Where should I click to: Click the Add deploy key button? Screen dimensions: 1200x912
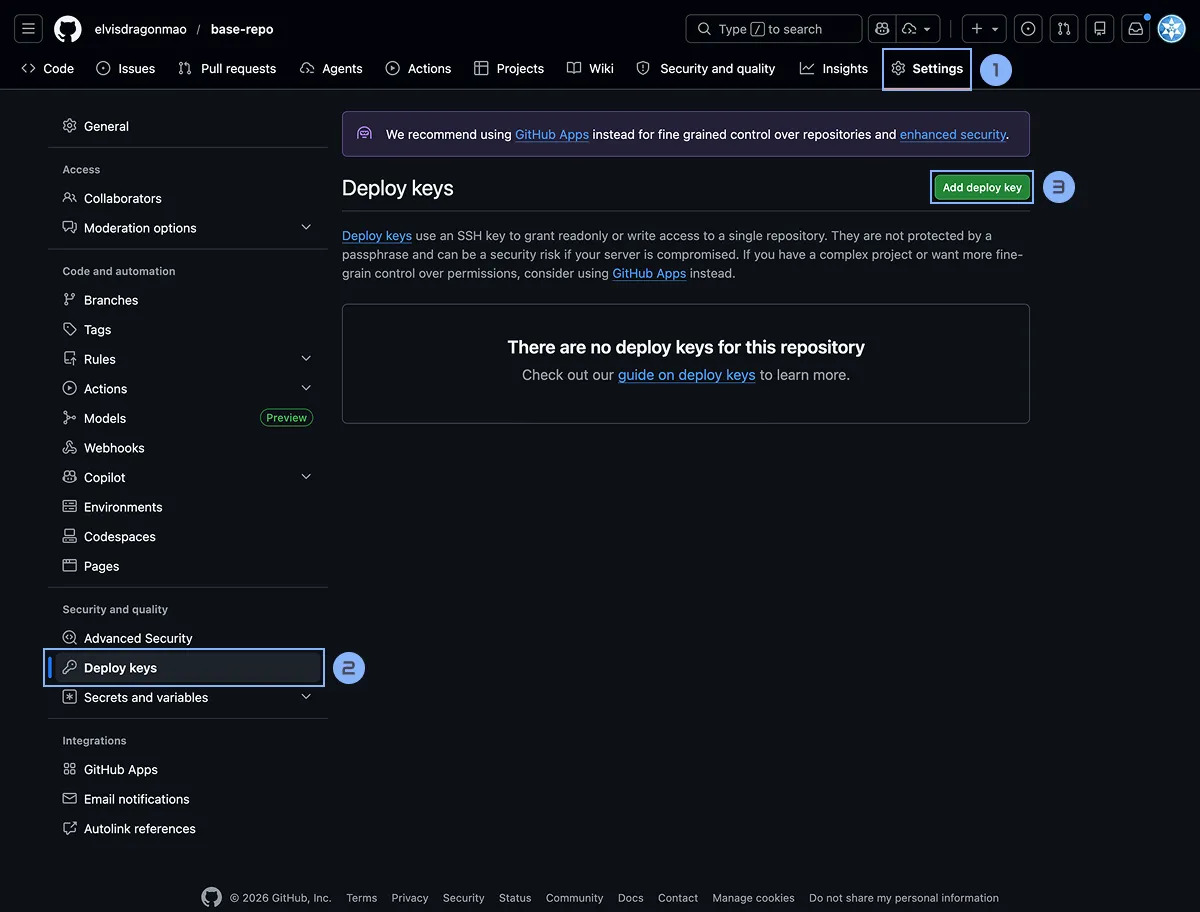pos(981,187)
